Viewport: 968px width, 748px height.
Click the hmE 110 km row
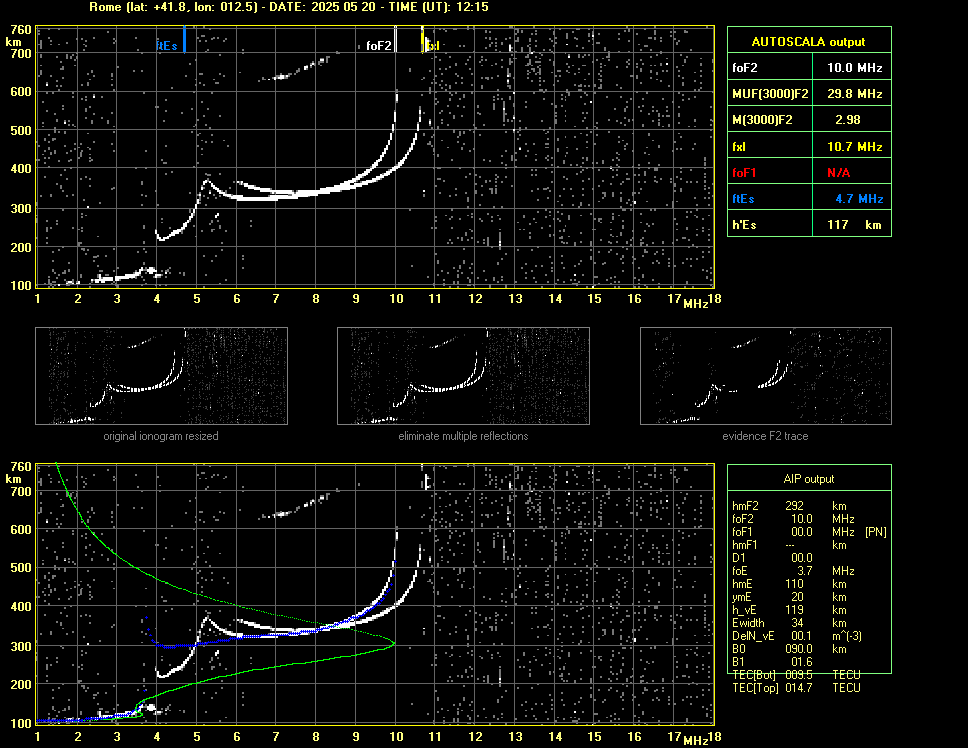click(x=789, y=584)
